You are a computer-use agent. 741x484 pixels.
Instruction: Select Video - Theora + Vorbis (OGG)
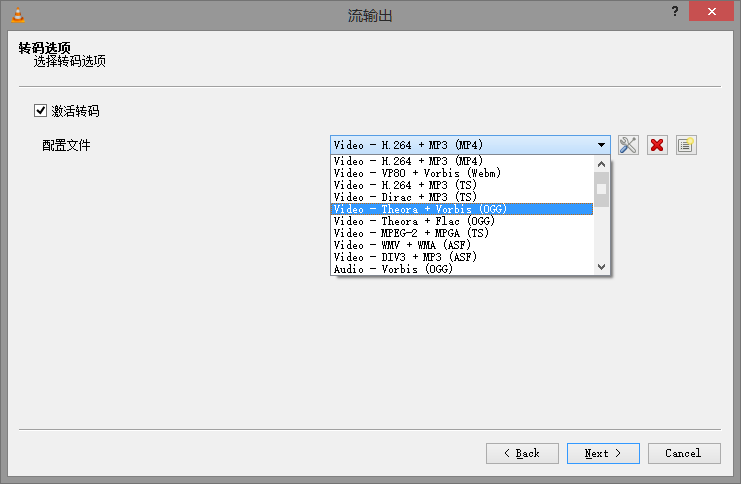(462, 209)
